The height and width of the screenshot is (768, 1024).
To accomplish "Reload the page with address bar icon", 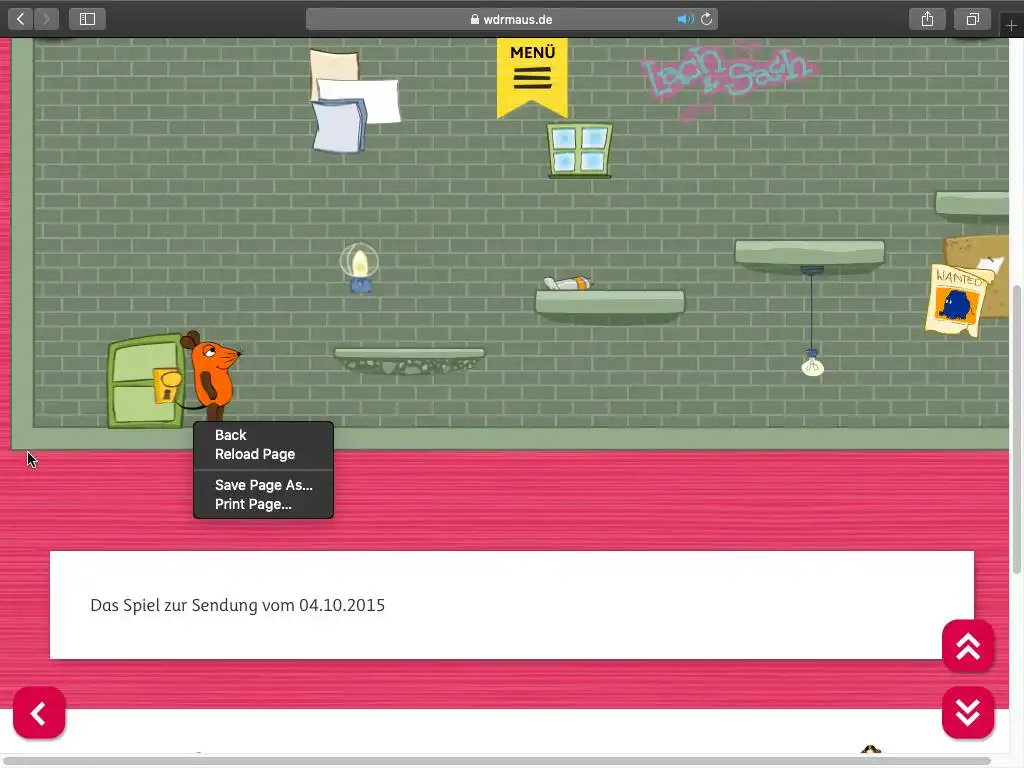I will (x=707, y=19).
